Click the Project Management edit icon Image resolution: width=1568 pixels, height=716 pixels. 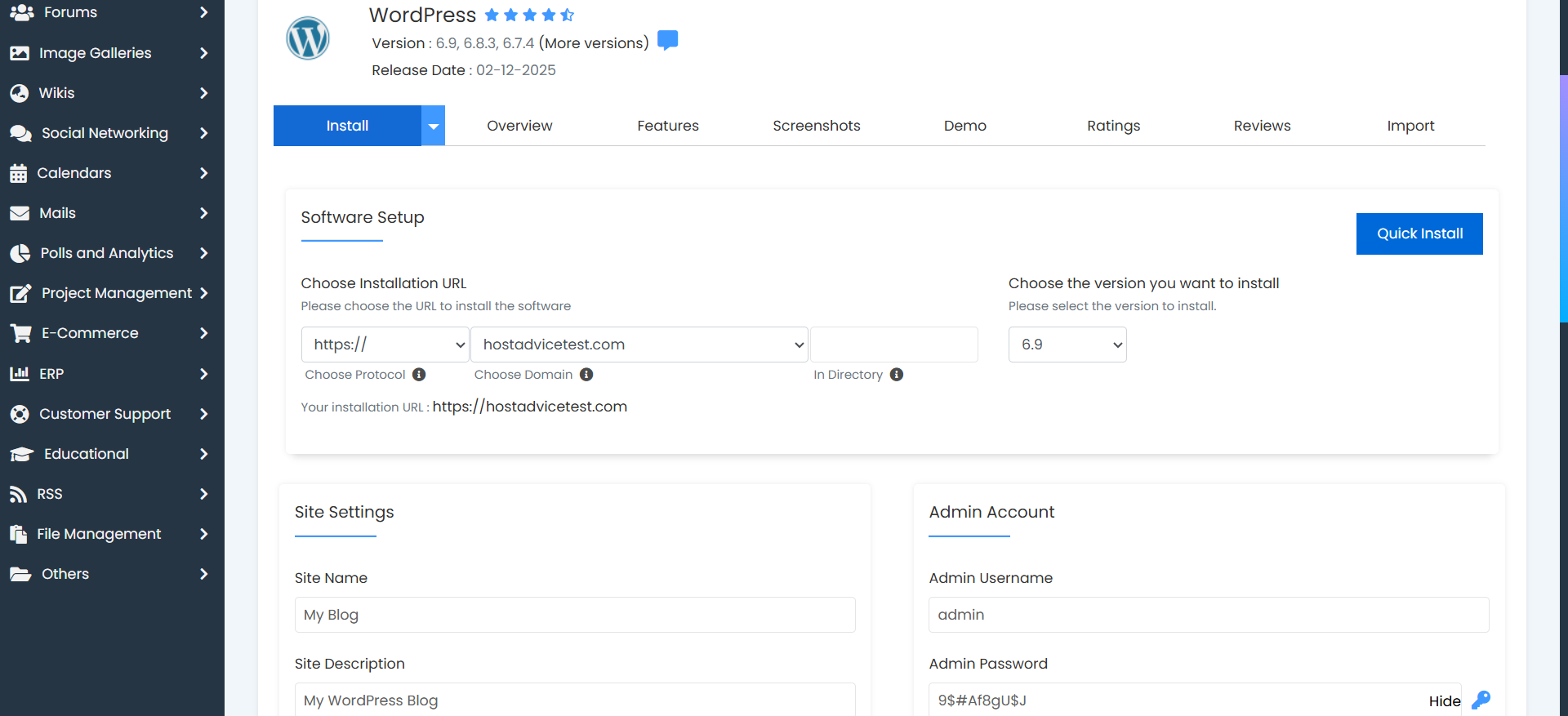click(20, 293)
